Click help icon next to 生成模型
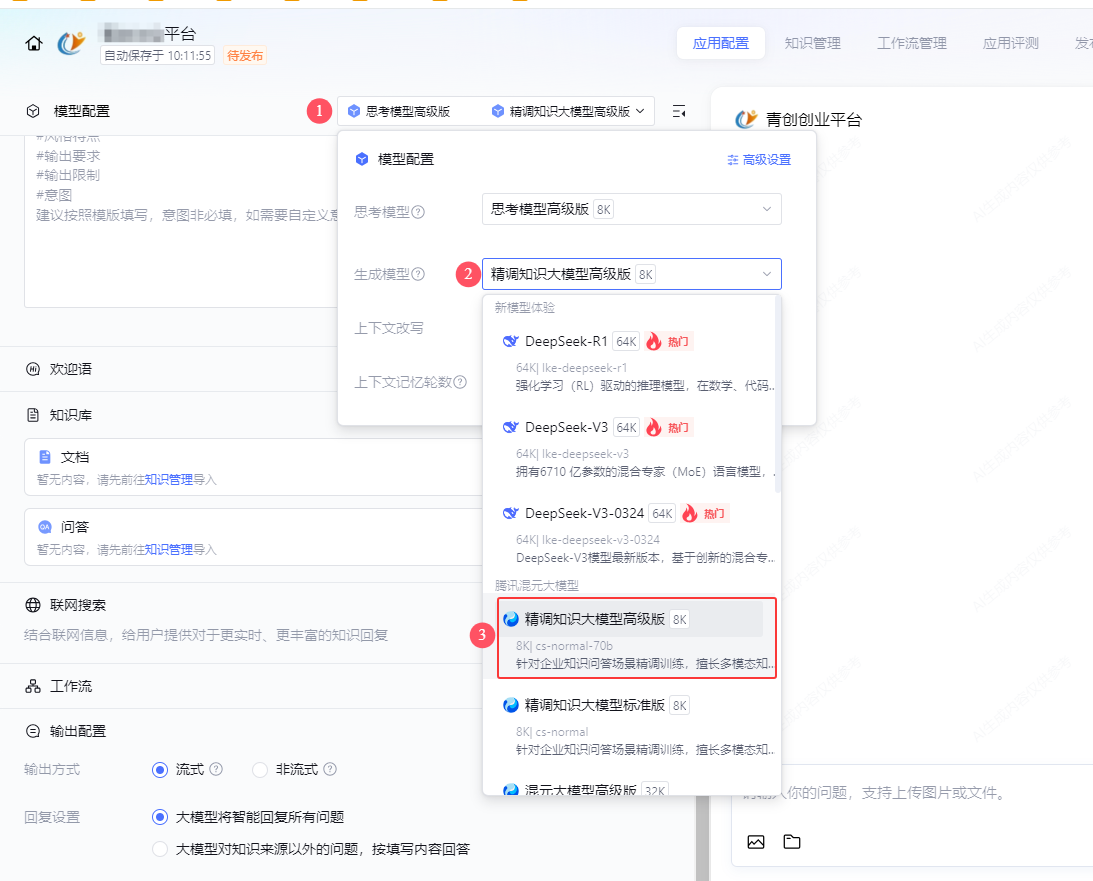Viewport: 1093px width, 881px height. [x=418, y=274]
